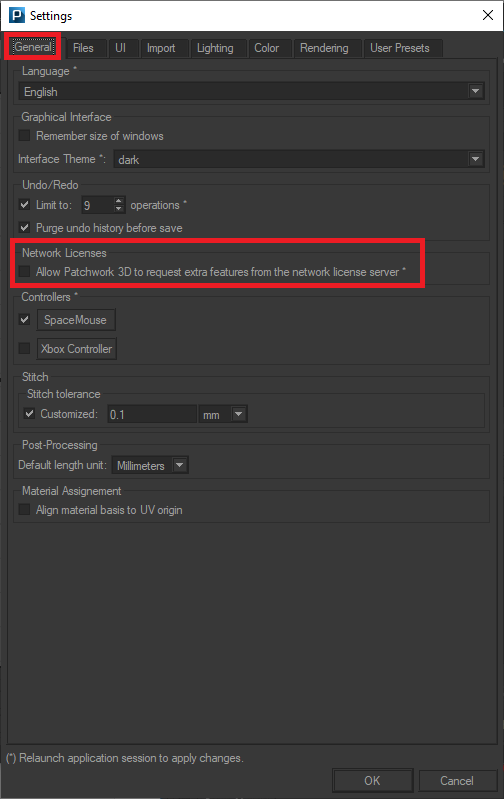Increase undo limit with the up arrow

[x=119, y=201]
